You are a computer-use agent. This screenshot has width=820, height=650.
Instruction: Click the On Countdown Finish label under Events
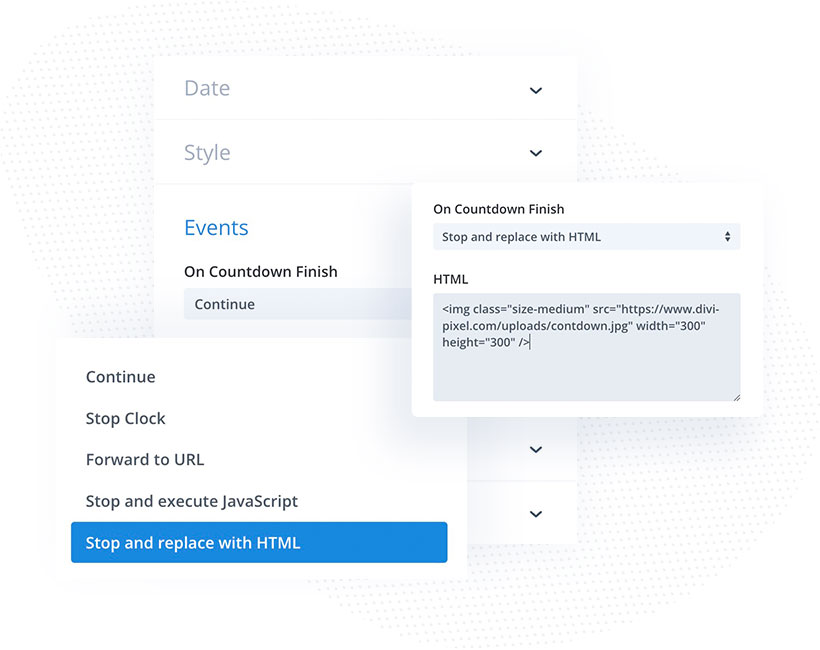click(260, 271)
